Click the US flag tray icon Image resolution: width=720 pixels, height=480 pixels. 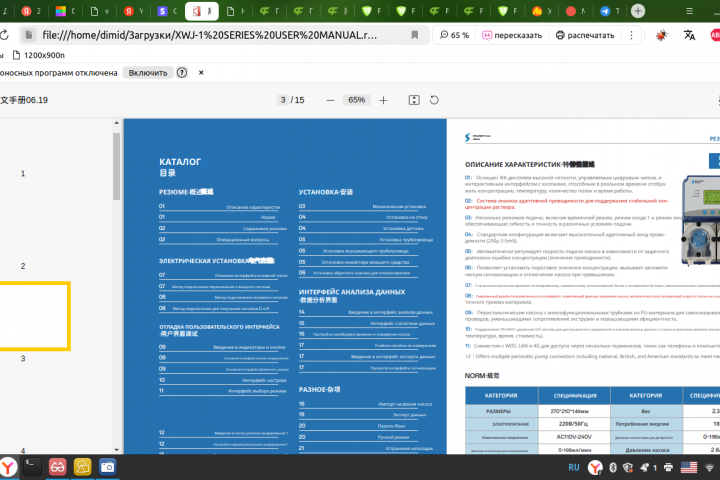(x=688, y=468)
